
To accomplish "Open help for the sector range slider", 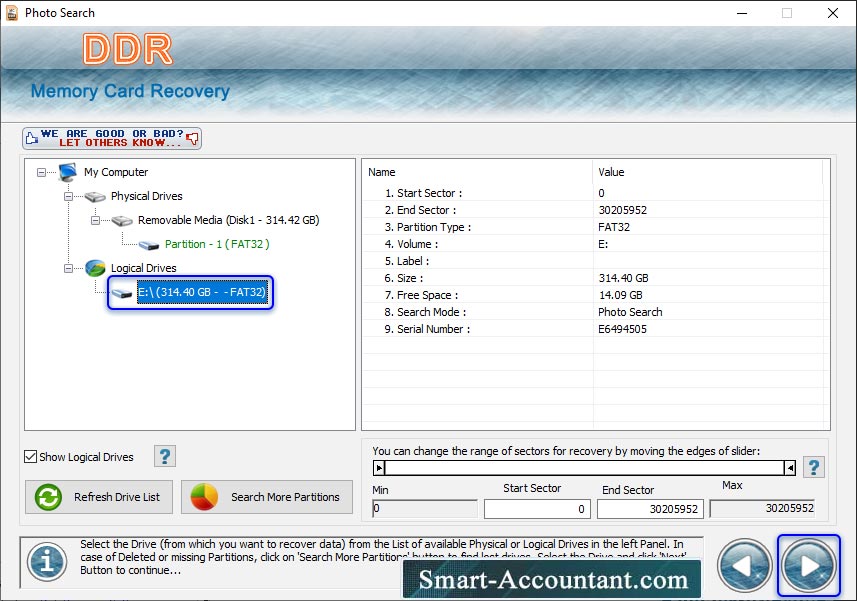I will (x=814, y=467).
